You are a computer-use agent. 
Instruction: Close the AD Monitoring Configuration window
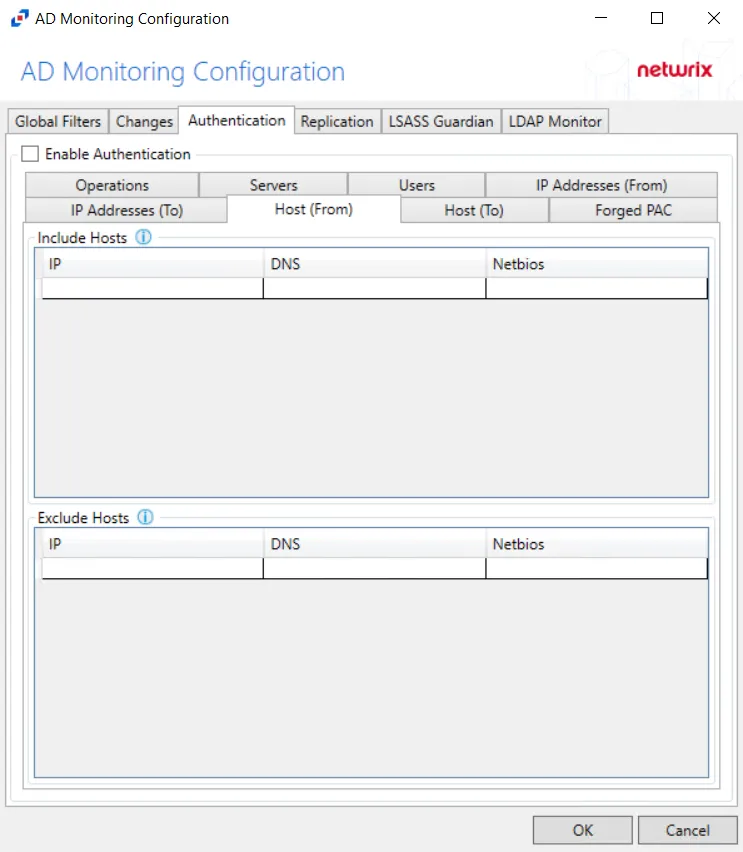tap(714, 18)
